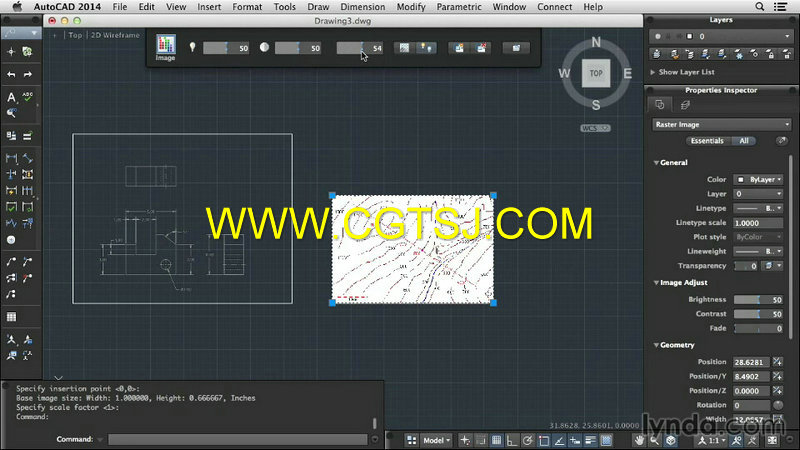
Task: Toggle Object Snap Tracking in status bar
Action: point(559,440)
